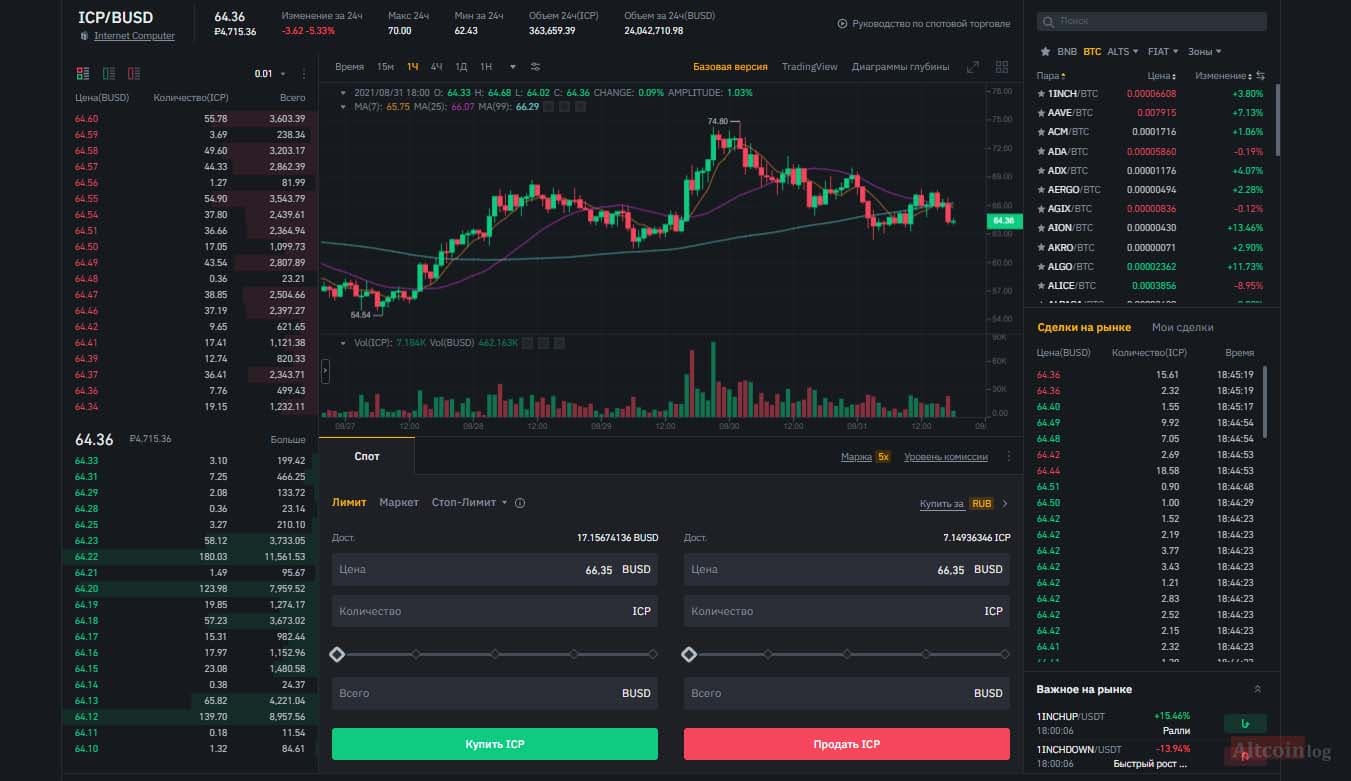The height and width of the screenshot is (781, 1351).
Task: Expand ALTS market dropdown
Action: click(x=1122, y=51)
